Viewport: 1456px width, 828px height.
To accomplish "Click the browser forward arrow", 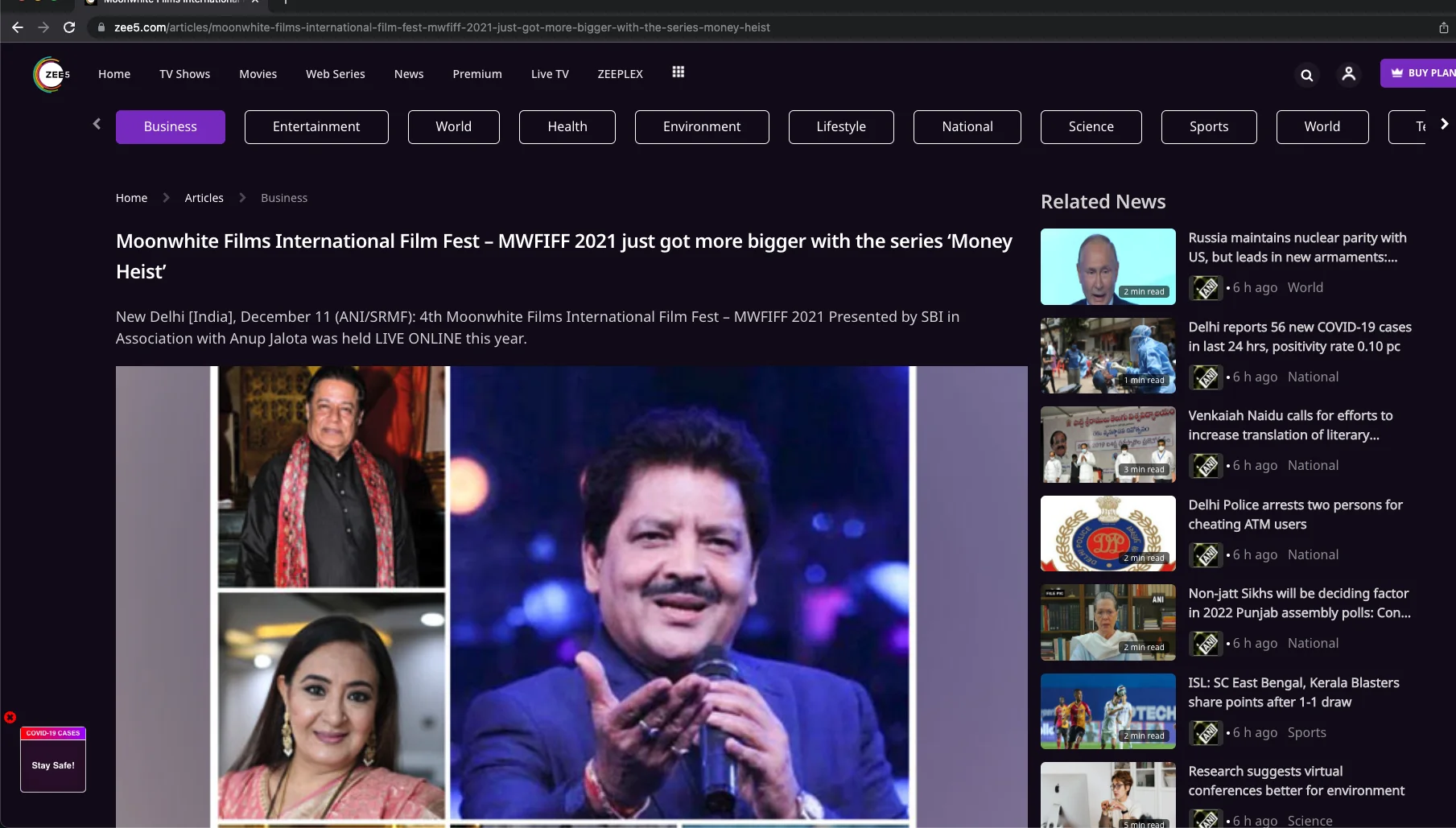I will pos(43,27).
